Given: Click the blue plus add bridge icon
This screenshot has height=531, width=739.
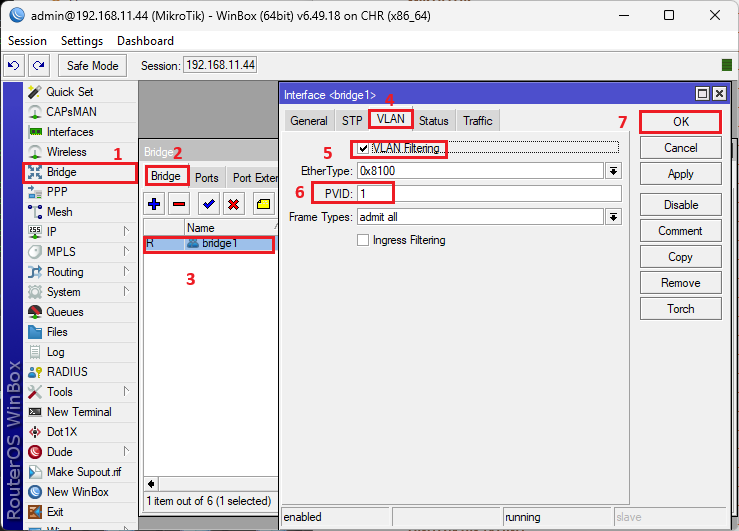Looking at the screenshot, I should pos(154,204).
